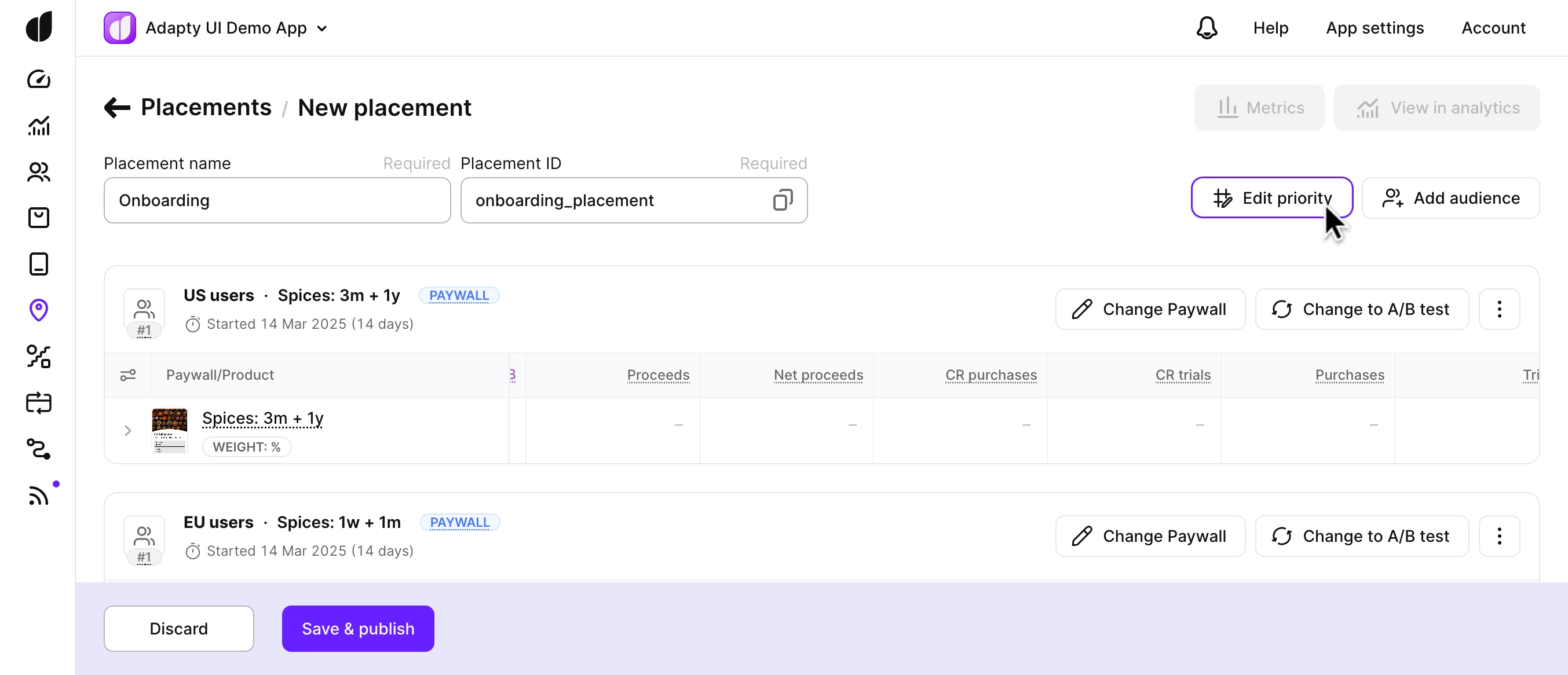This screenshot has width=1568, height=675.
Task: Click the Save & publish button
Action: [x=358, y=628]
